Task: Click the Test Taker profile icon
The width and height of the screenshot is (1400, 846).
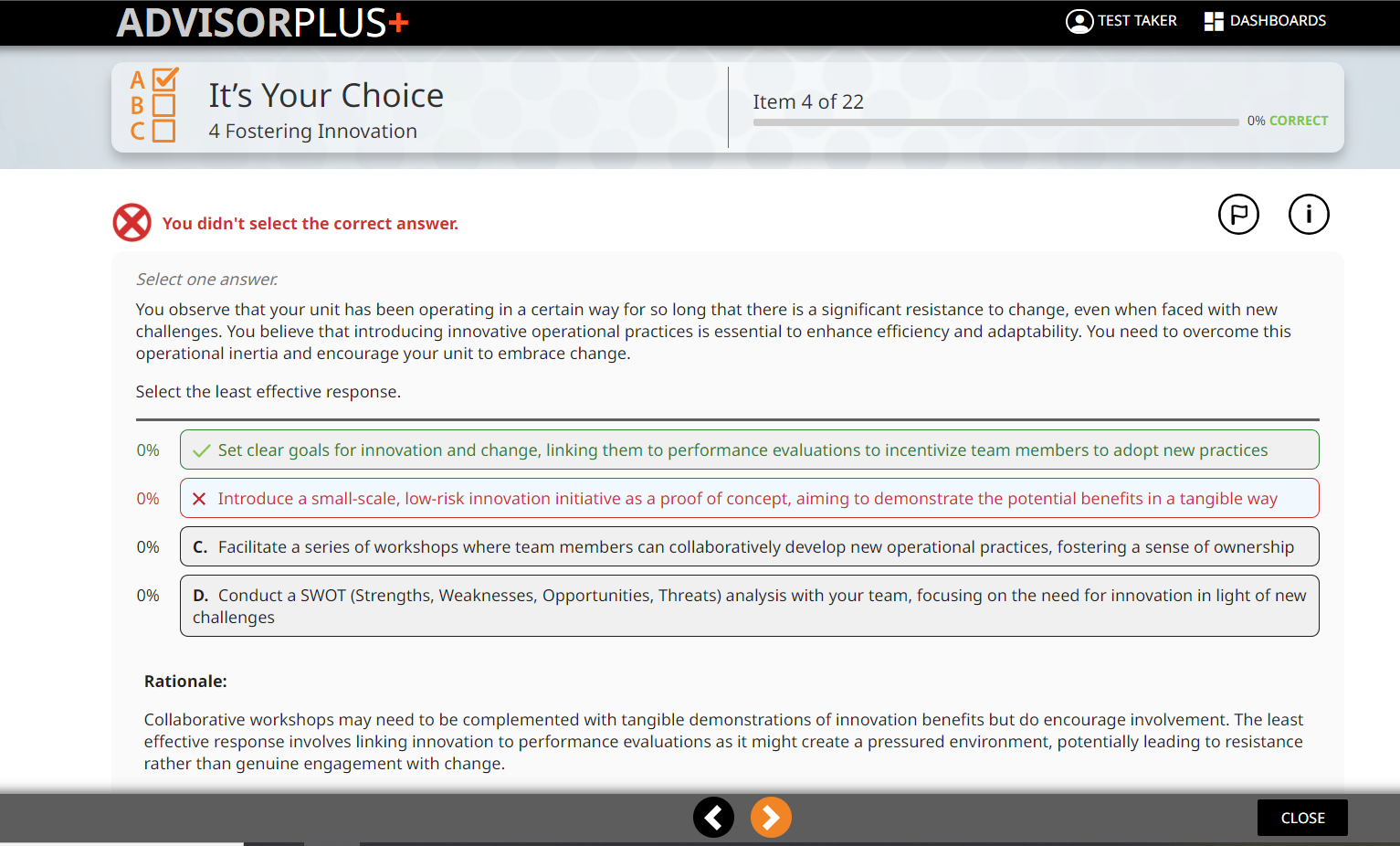Action: pos(1079,21)
